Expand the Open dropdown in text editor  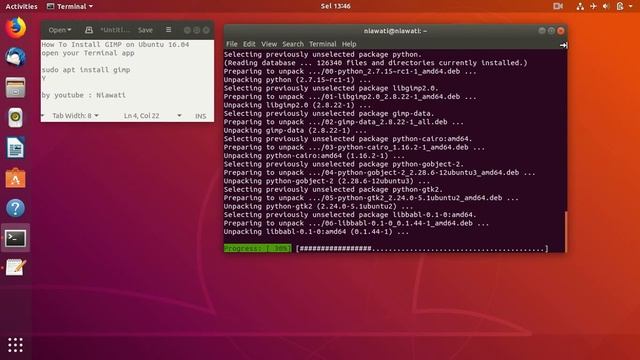point(60,30)
